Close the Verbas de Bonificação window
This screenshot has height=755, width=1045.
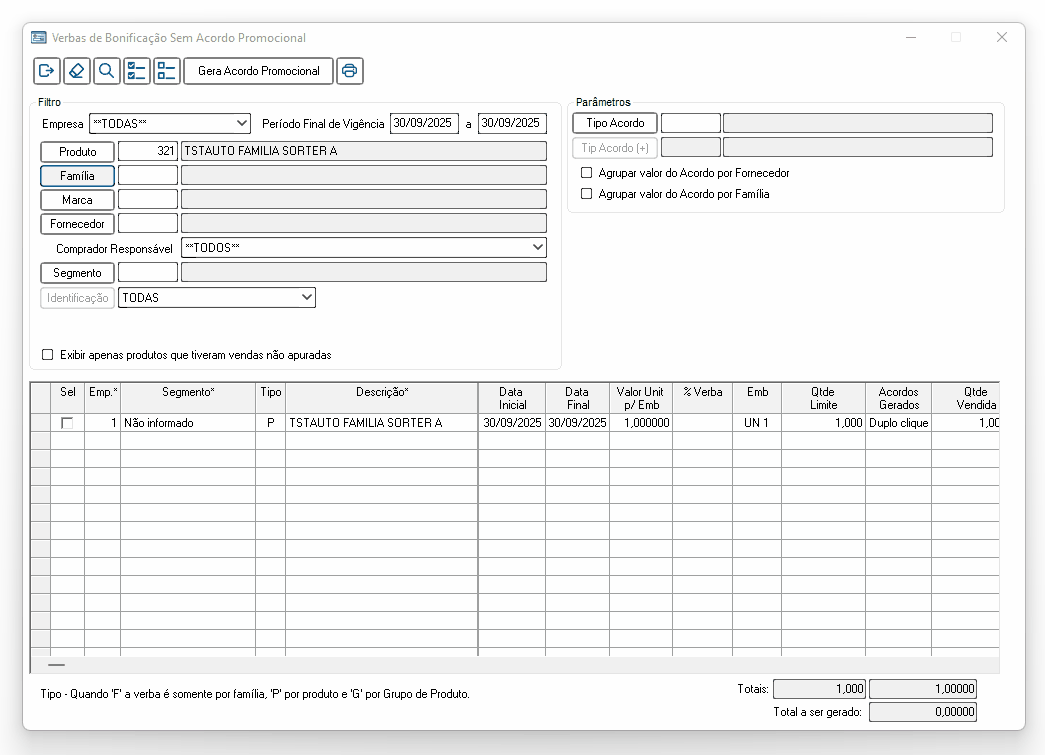click(x=1002, y=37)
